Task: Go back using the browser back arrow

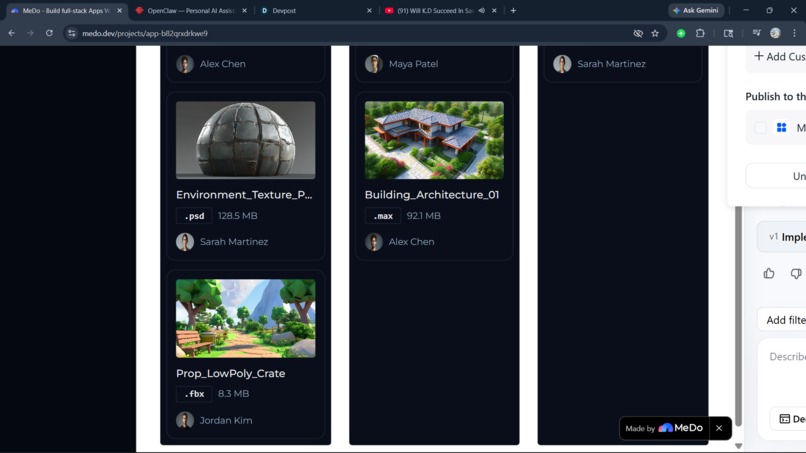Action: pyautogui.click(x=11, y=33)
